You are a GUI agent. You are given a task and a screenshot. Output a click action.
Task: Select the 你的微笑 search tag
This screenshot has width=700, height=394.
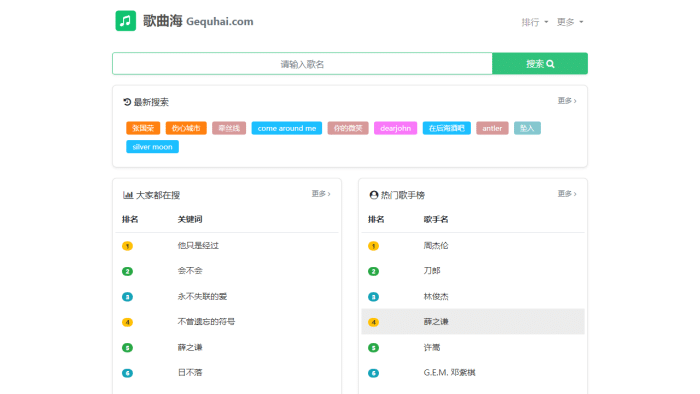(348, 128)
